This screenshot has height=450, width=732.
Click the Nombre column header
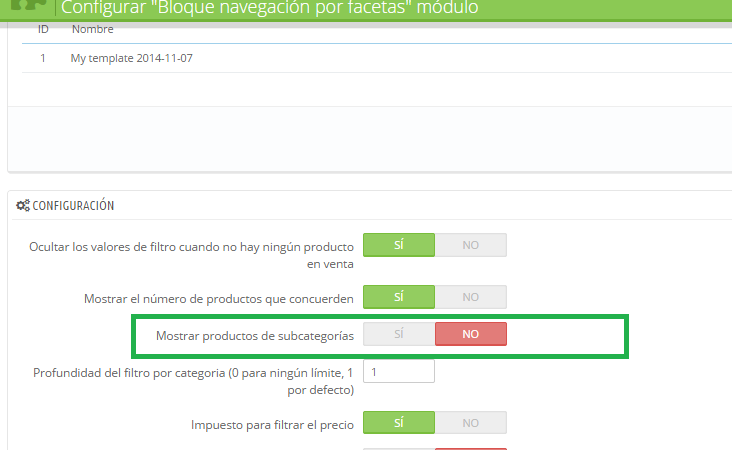[92, 29]
